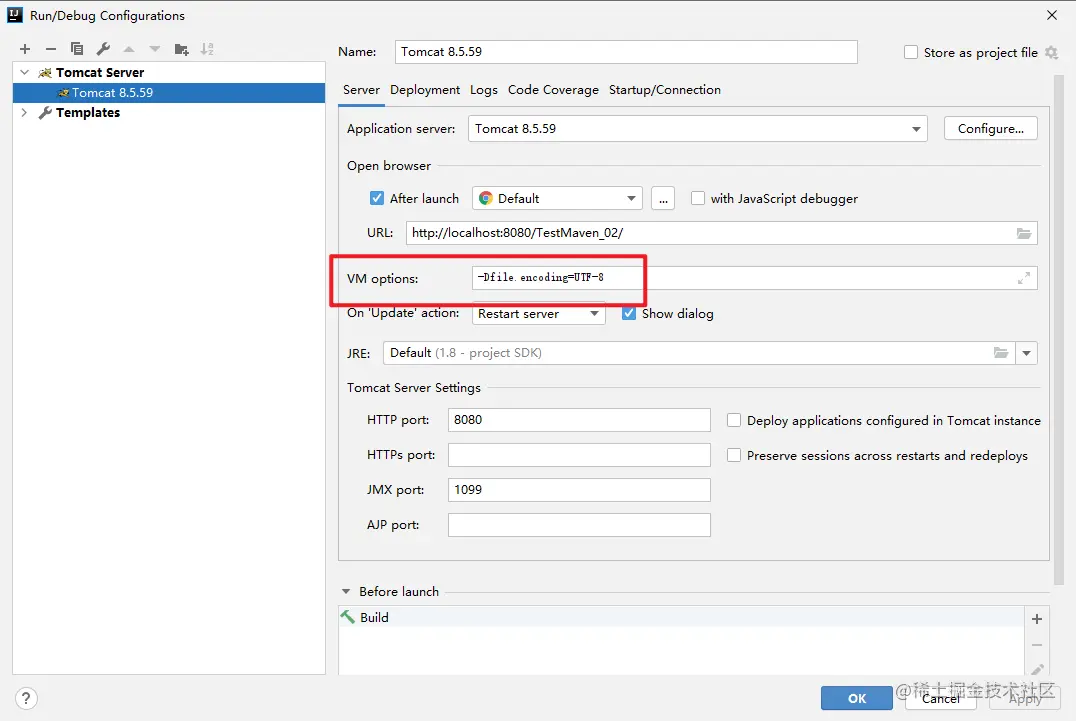Sort configurations alphabetically icon
The height and width of the screenshot is (721, 1076).
pos(207,49)
